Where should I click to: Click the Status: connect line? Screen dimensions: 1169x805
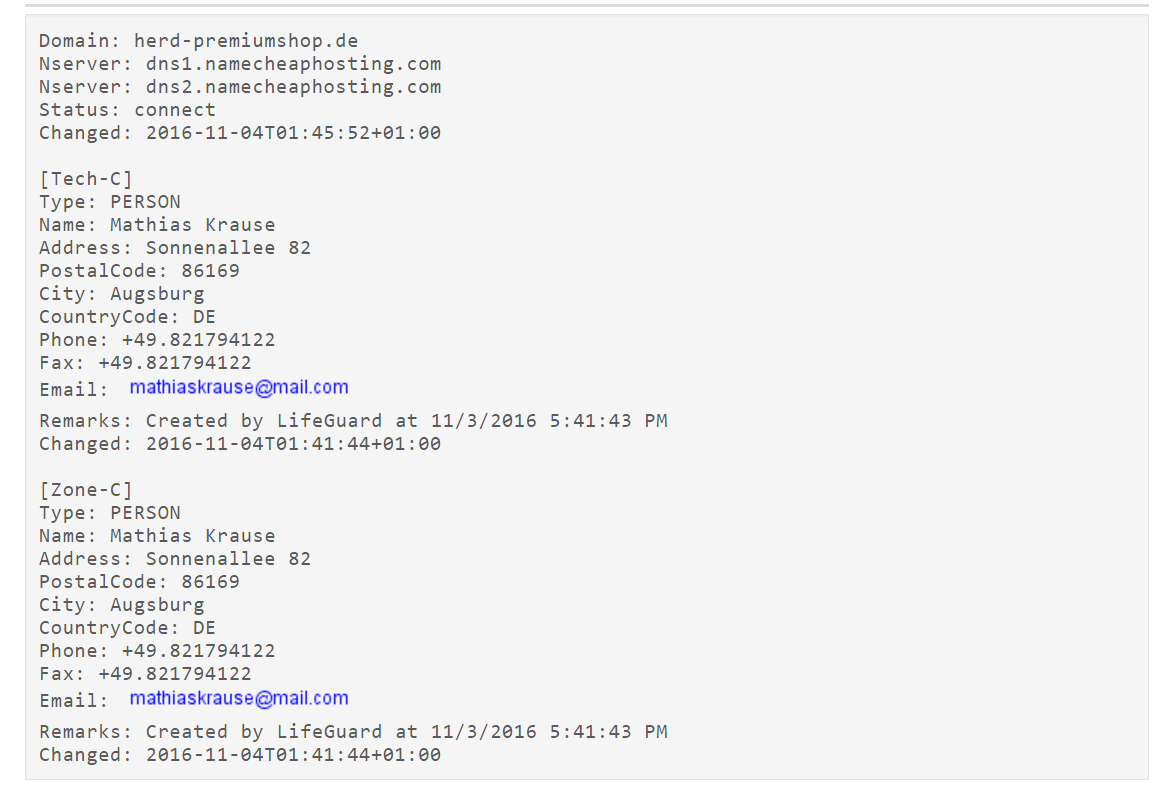[127, 110]
